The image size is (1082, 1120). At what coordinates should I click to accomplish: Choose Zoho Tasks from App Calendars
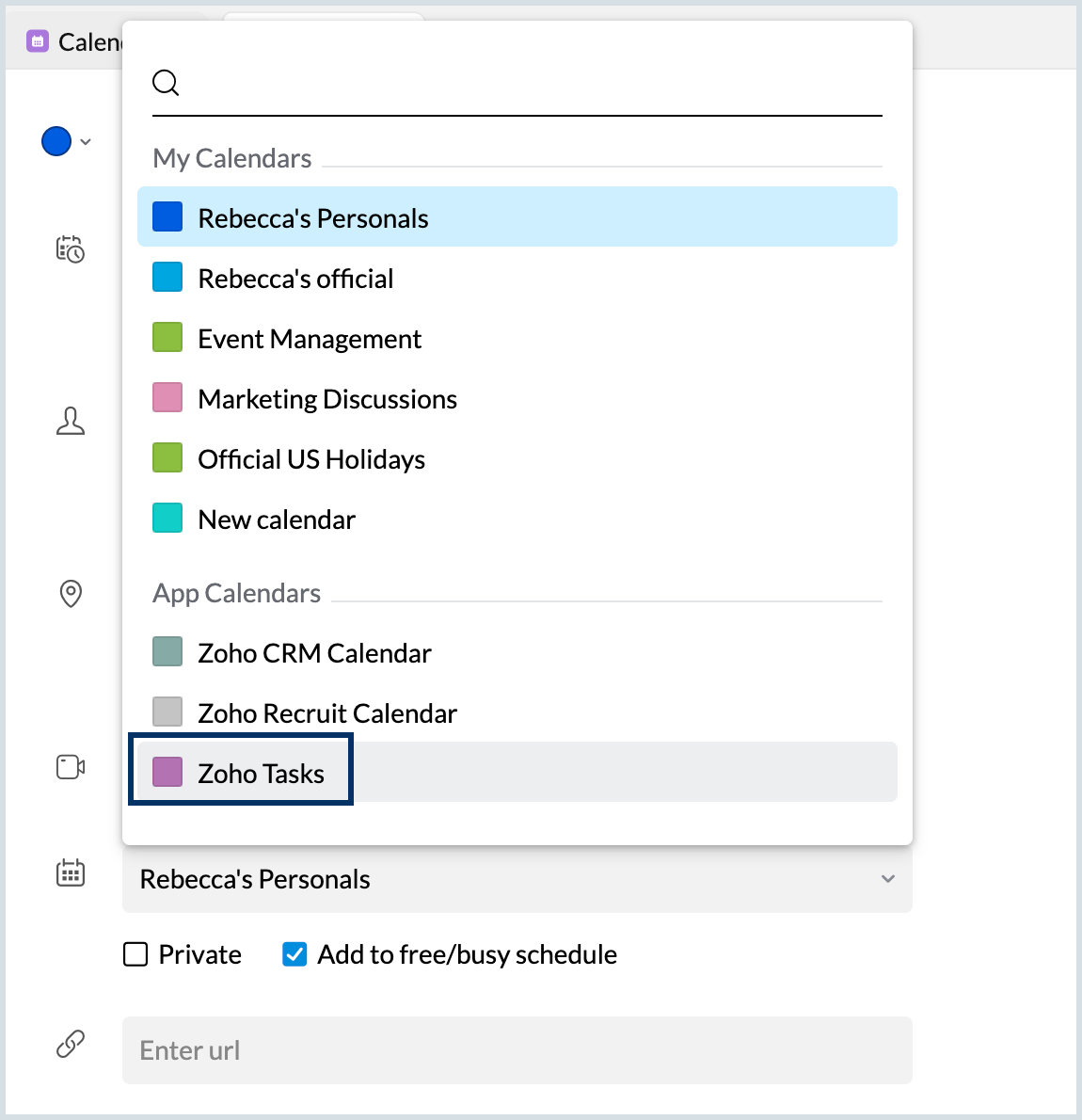(x=261, y=774)
